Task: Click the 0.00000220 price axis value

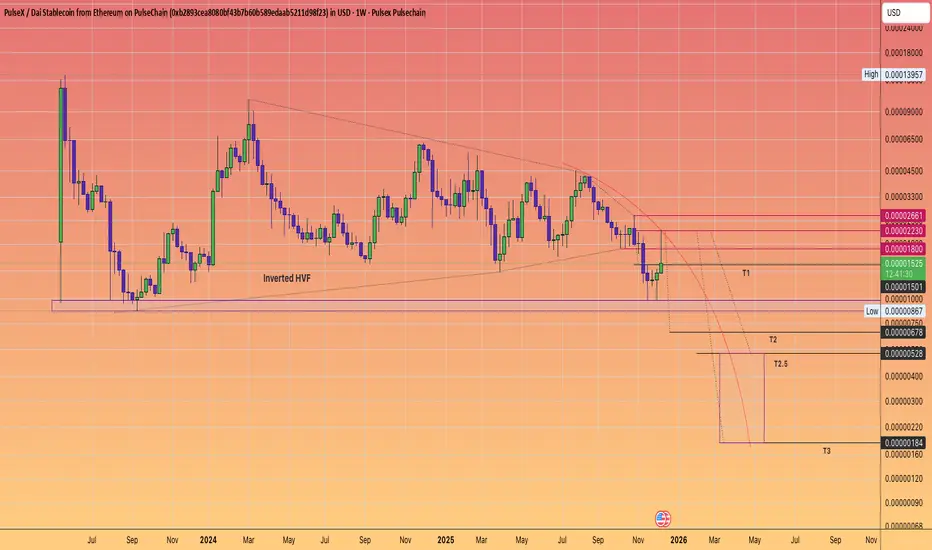Action: point(903,427)
